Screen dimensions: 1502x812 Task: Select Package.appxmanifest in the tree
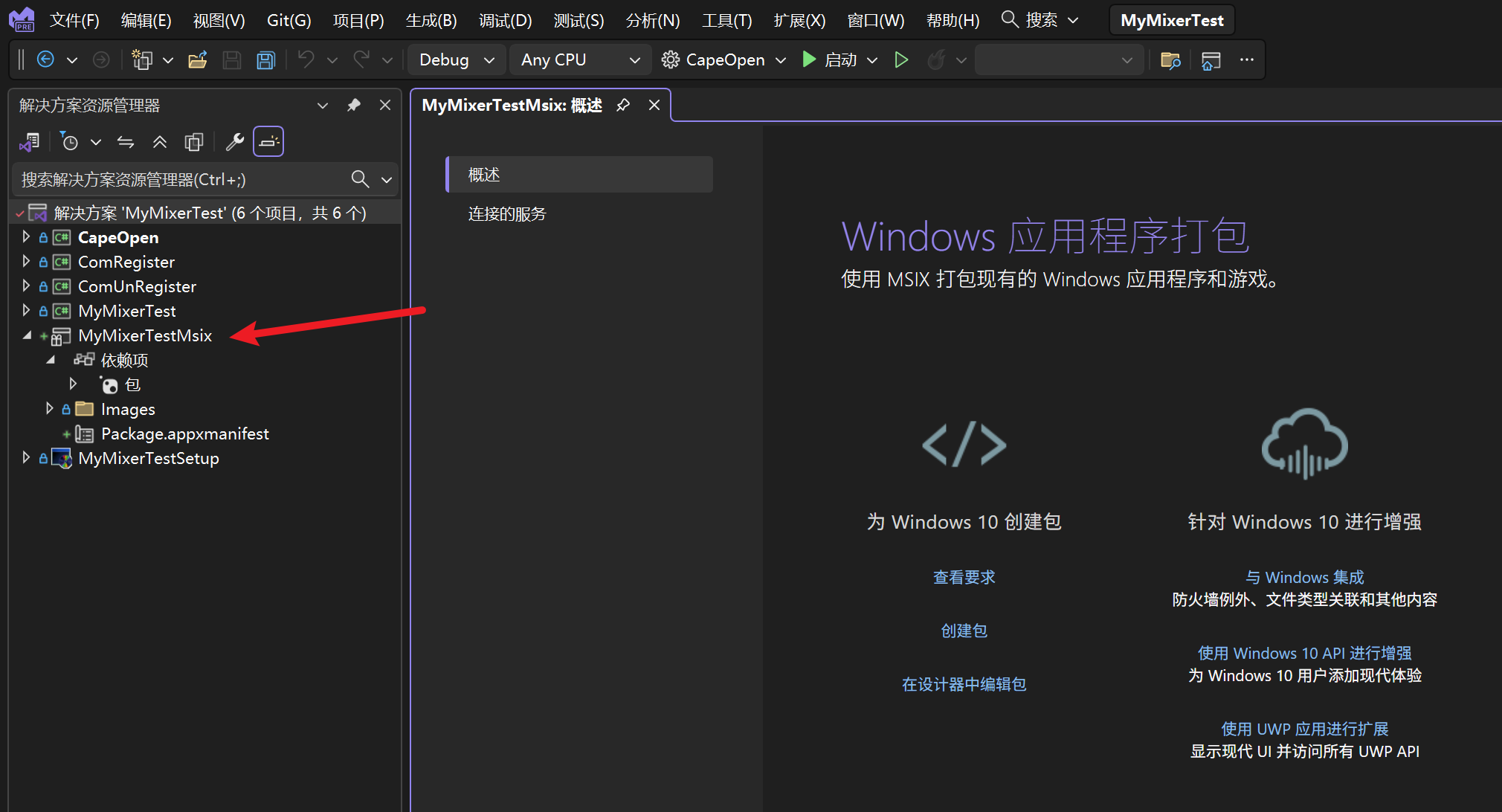tap(185, 434)
